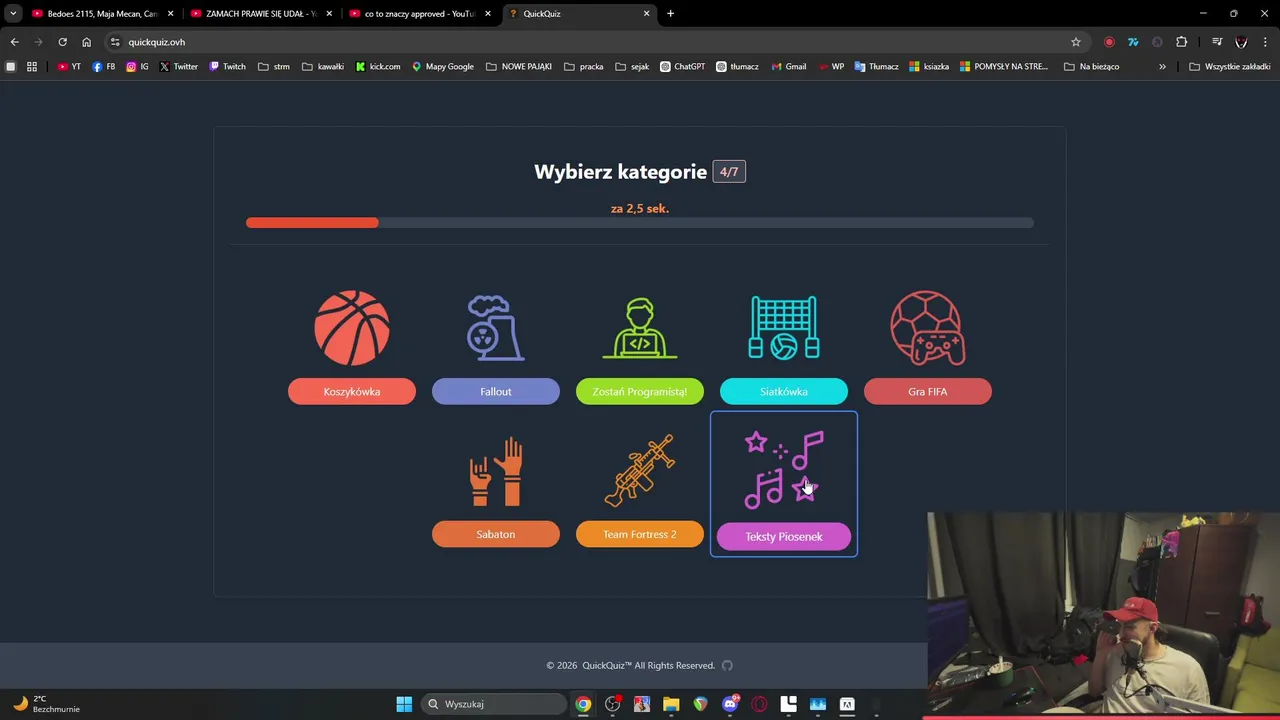Switch to the ZAMACH PRAWIE SIĘ UDAŁ tab

[261, 14]
